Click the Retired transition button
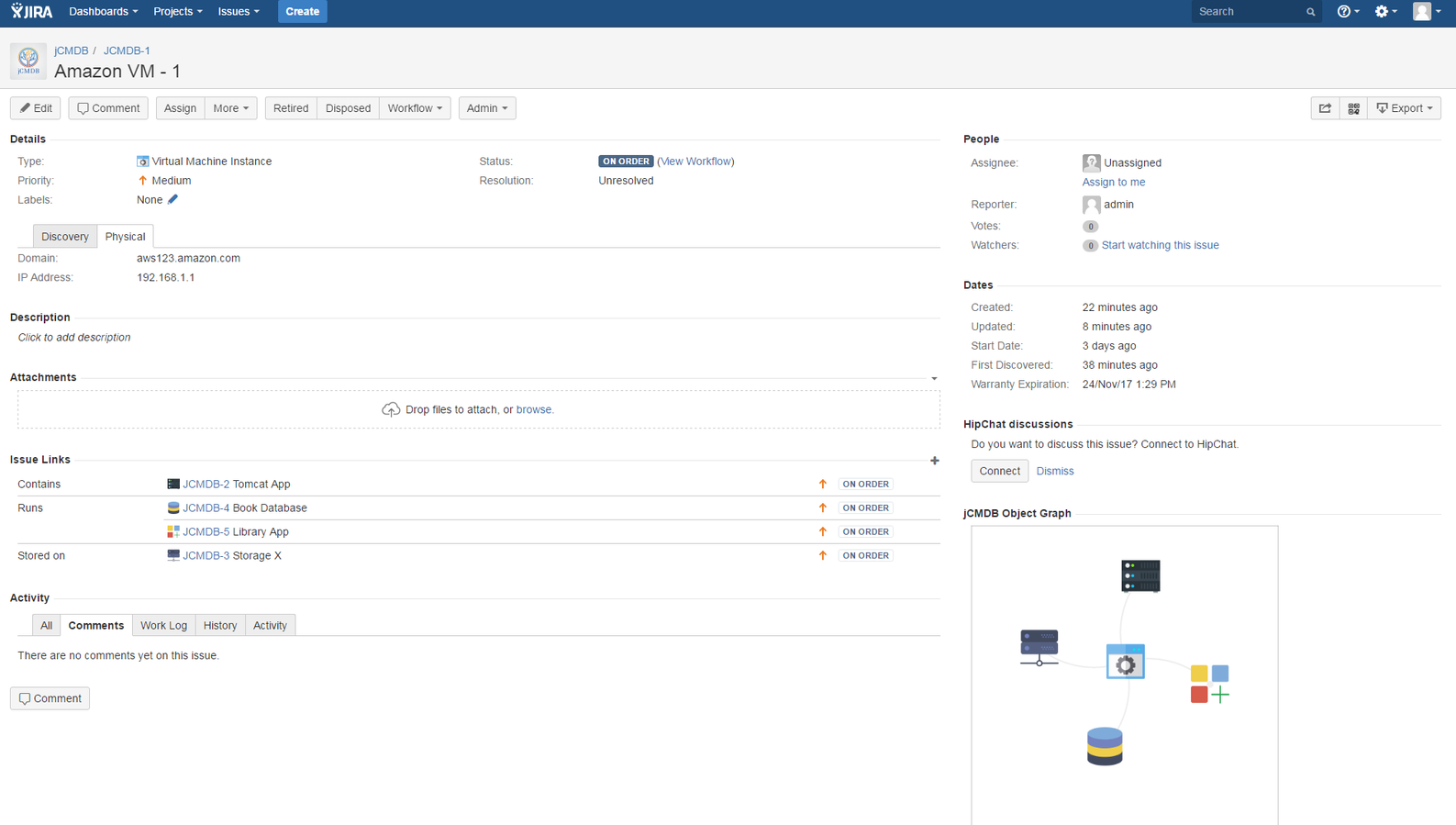Screen dimensions: 1456x825 coord(291,108)
